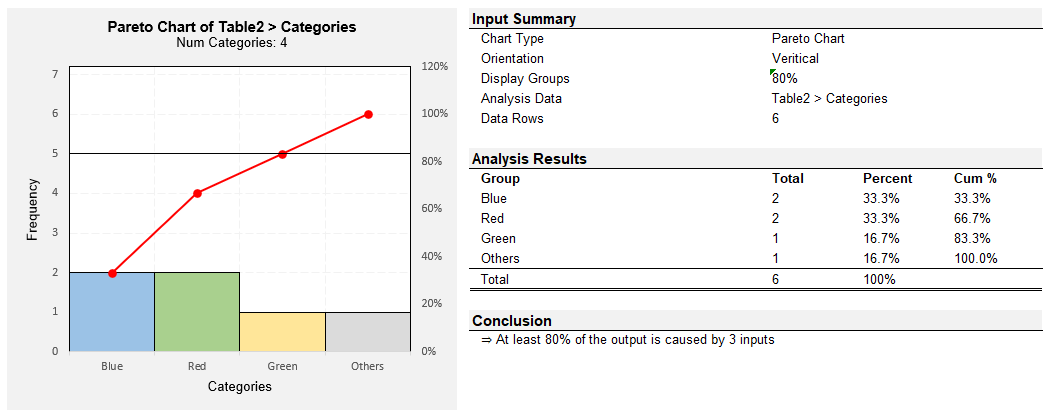Select the Display Groups 80% cell
This screenshot has width=1048, height=417.
point(785,79)
